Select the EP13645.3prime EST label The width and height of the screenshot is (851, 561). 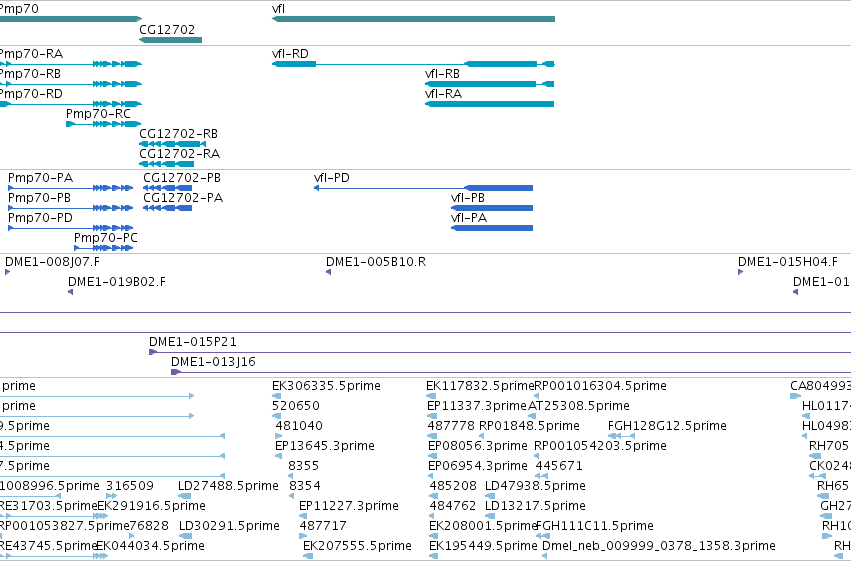(325, 446)
